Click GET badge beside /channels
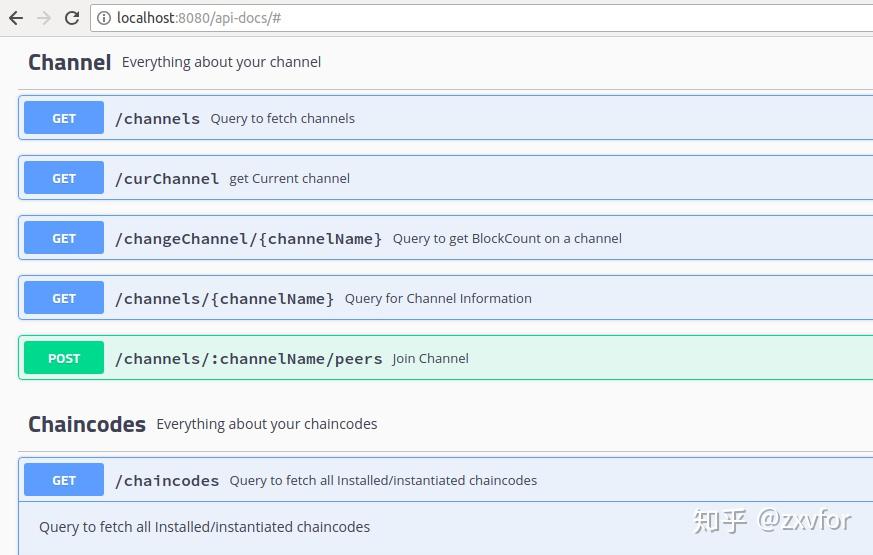This screenshot has width=873, height=555. click(64, 118)
